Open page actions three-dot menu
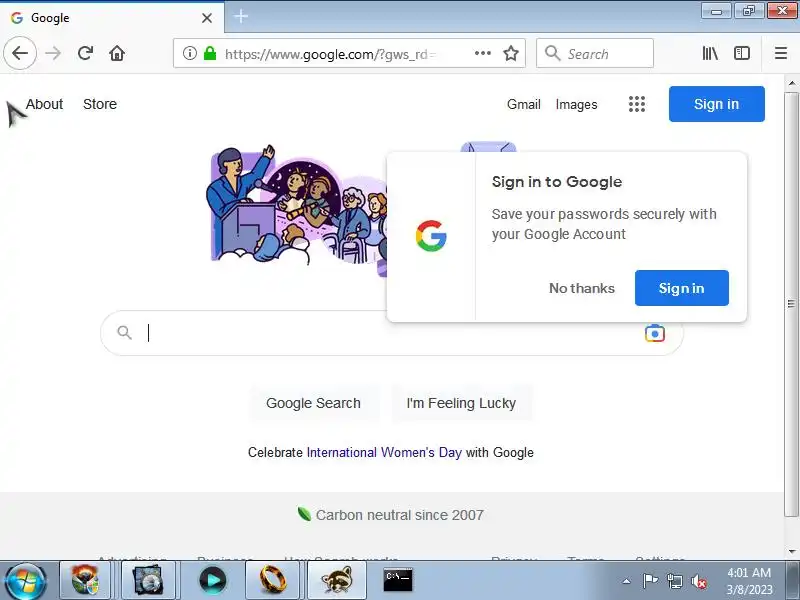 [483, 53]
